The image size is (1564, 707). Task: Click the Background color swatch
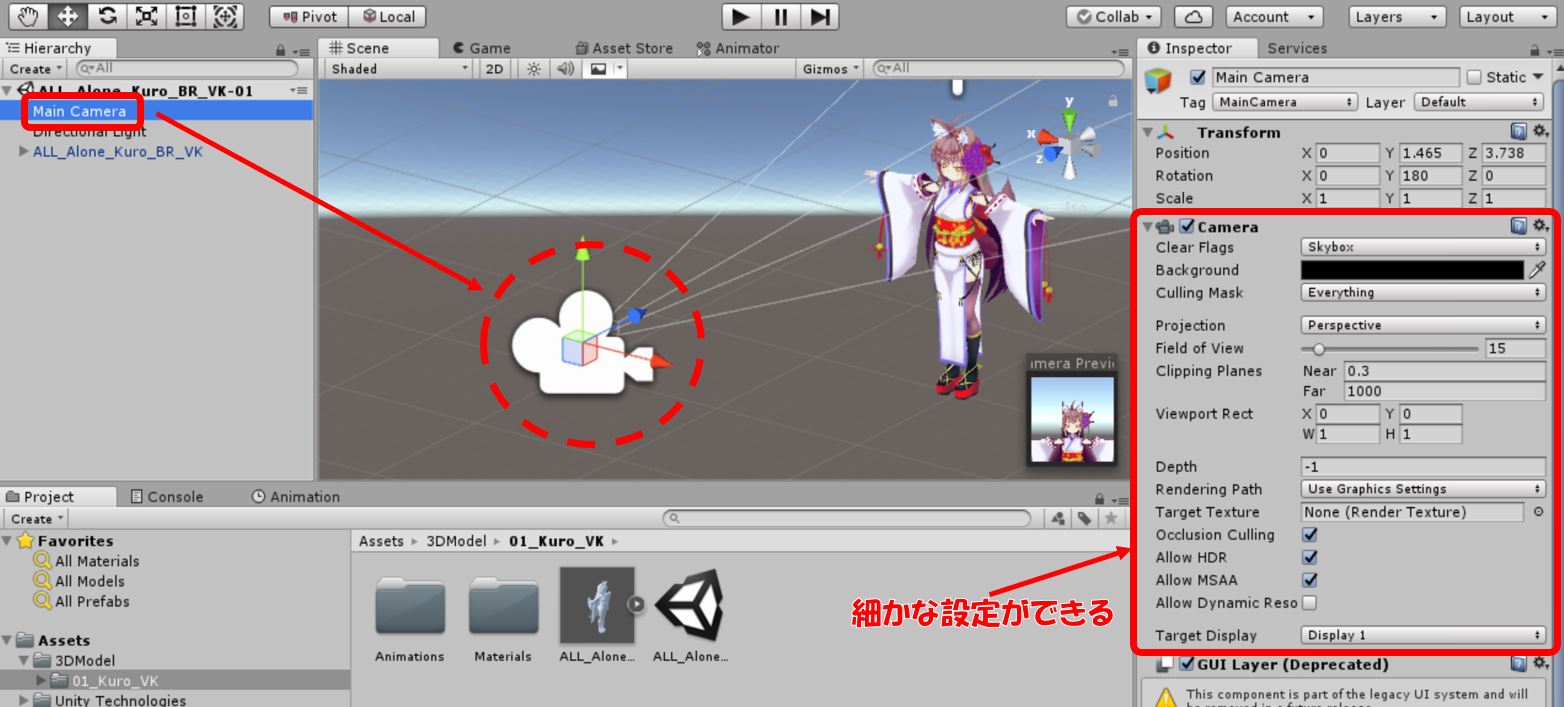point(1412,270)
